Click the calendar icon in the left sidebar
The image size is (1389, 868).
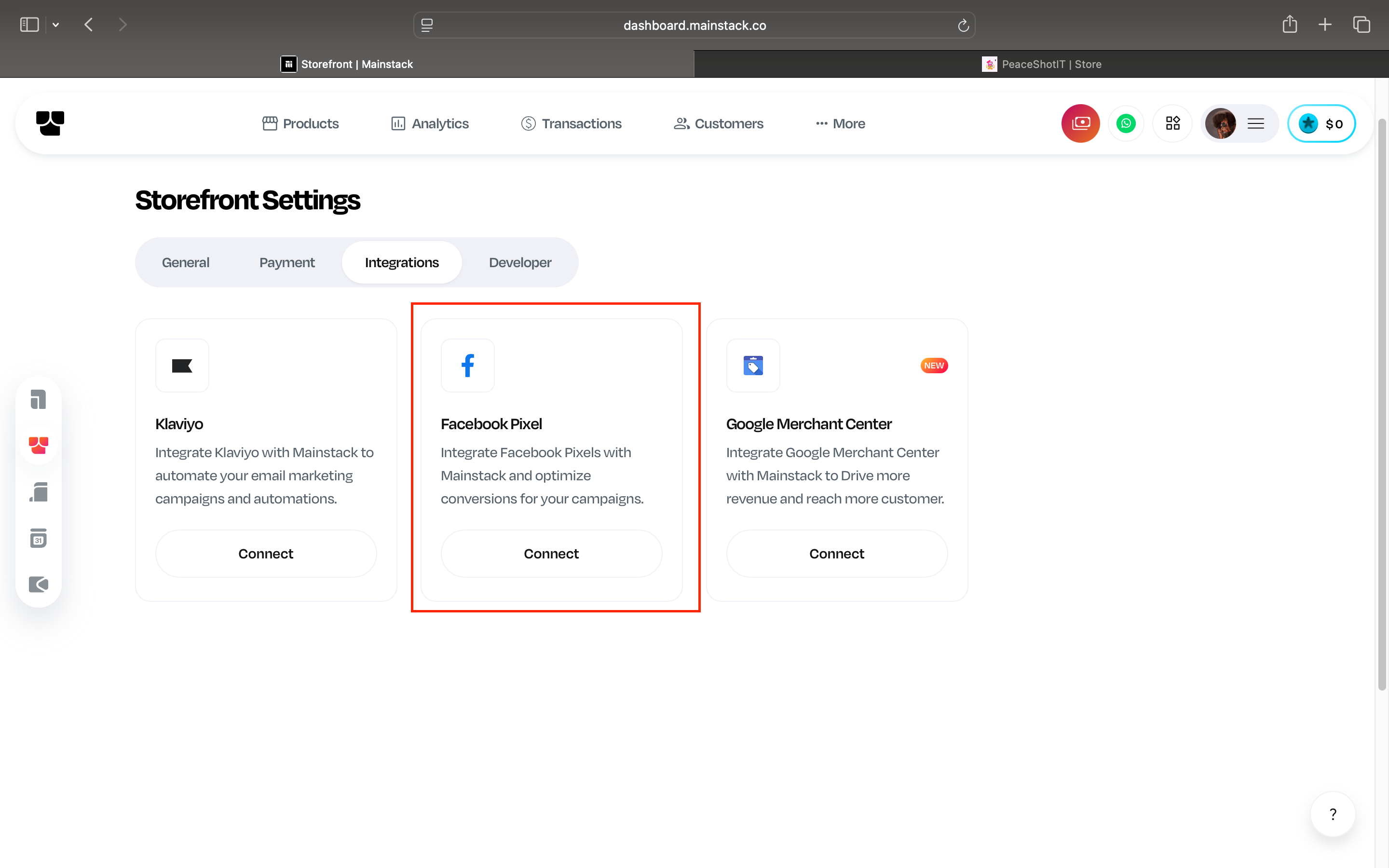click(39, 539)
